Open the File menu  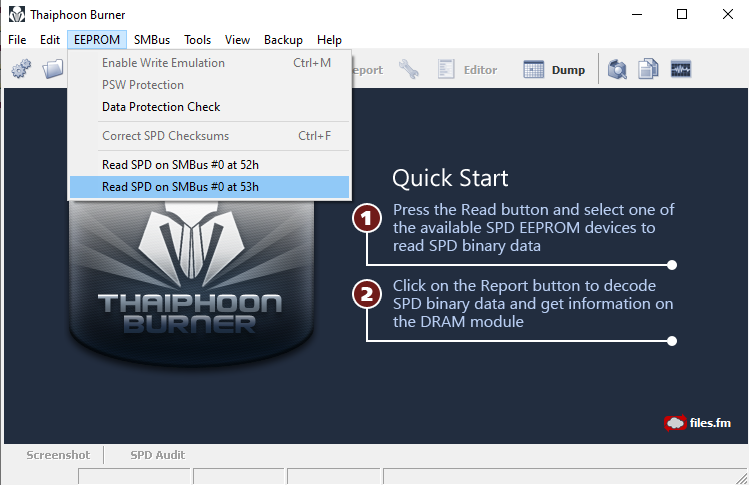17,40
